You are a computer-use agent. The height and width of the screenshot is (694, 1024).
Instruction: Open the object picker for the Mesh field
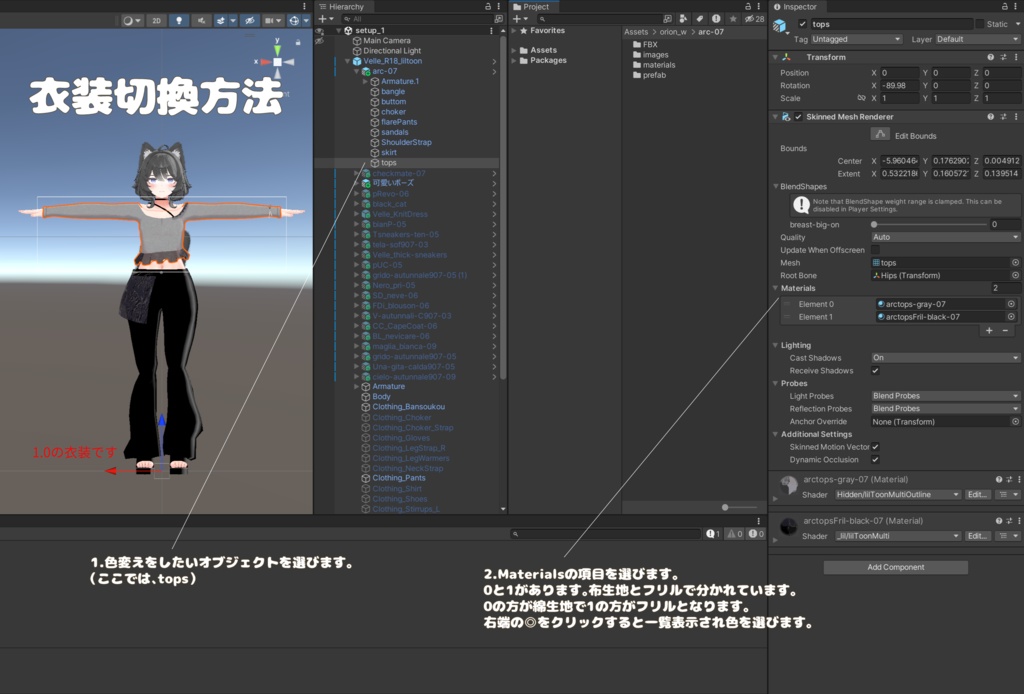[1016, 262]
